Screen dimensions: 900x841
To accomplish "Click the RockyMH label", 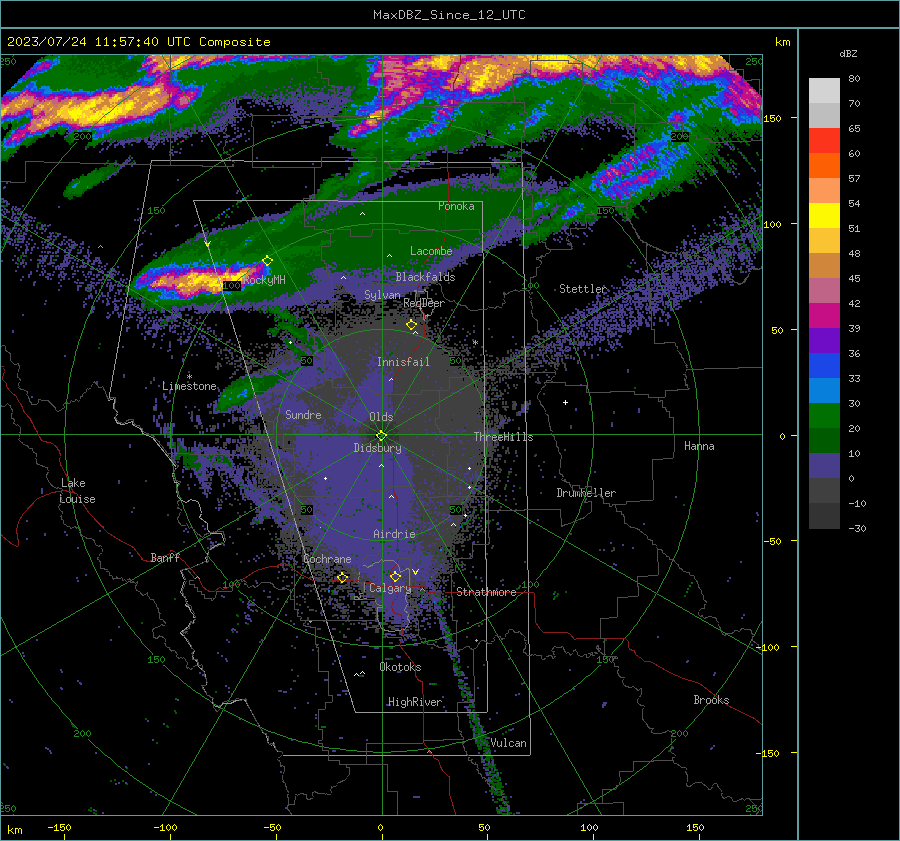I will 265,280.
